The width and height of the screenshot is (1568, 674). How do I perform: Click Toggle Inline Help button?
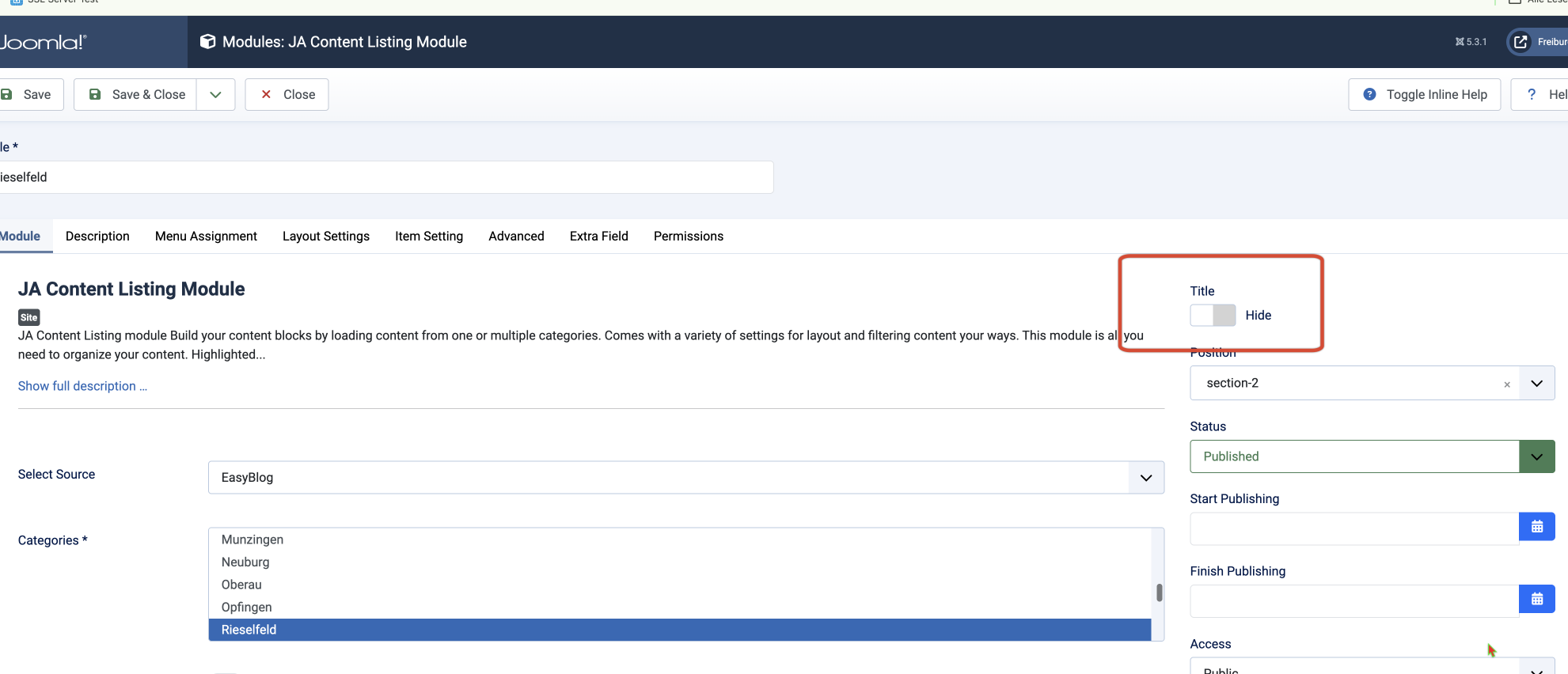pos(1425,95)
